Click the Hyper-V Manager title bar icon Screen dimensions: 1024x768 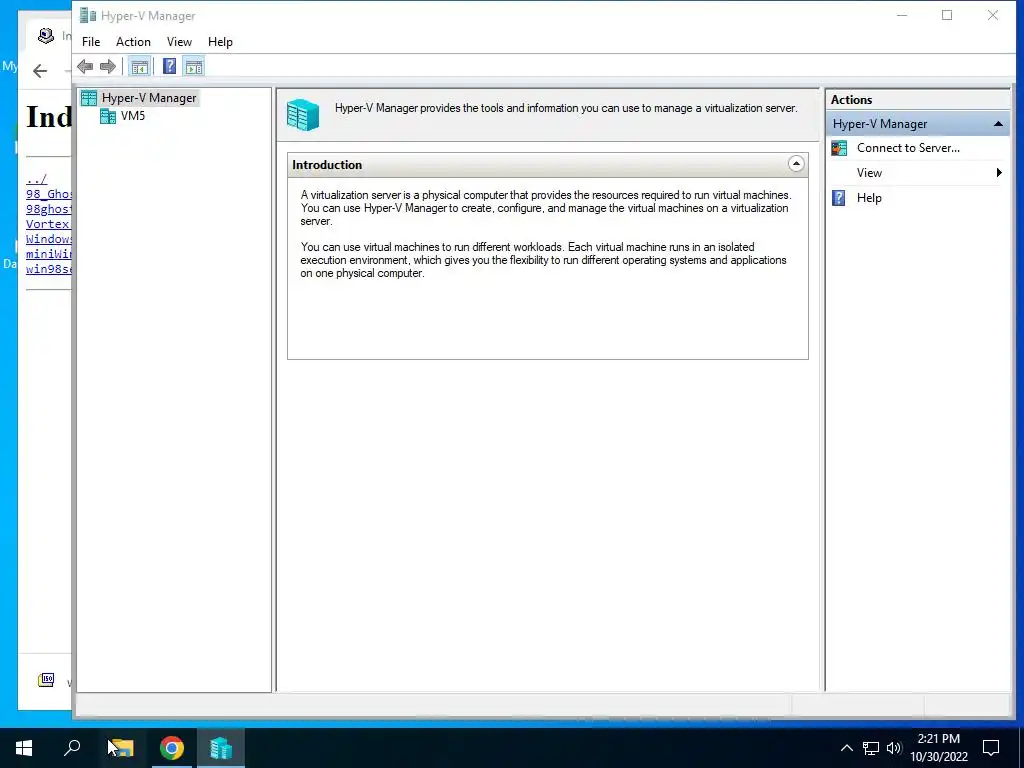(x=88, y=15)
